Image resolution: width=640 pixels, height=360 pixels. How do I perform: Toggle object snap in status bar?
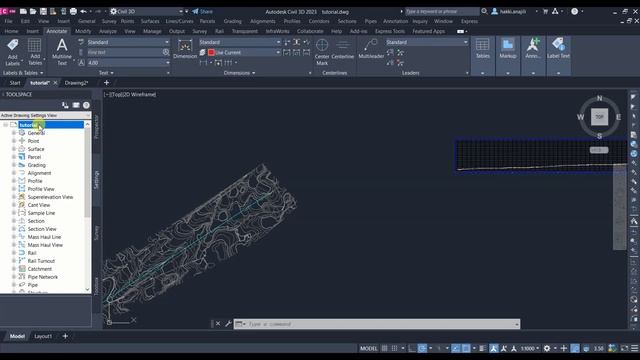tap(466, 348)
